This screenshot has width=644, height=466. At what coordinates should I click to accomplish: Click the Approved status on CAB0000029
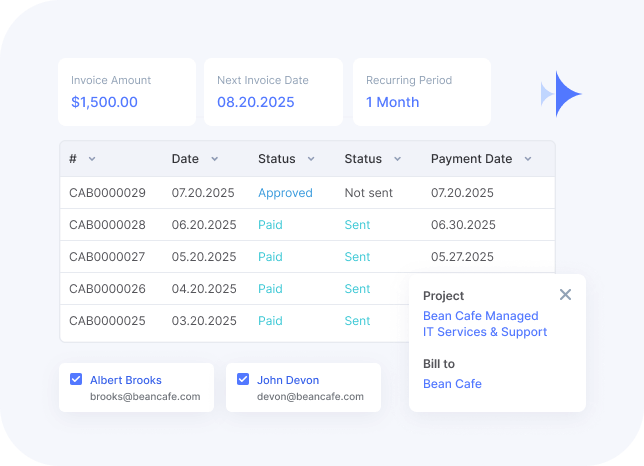click(285, 193)
